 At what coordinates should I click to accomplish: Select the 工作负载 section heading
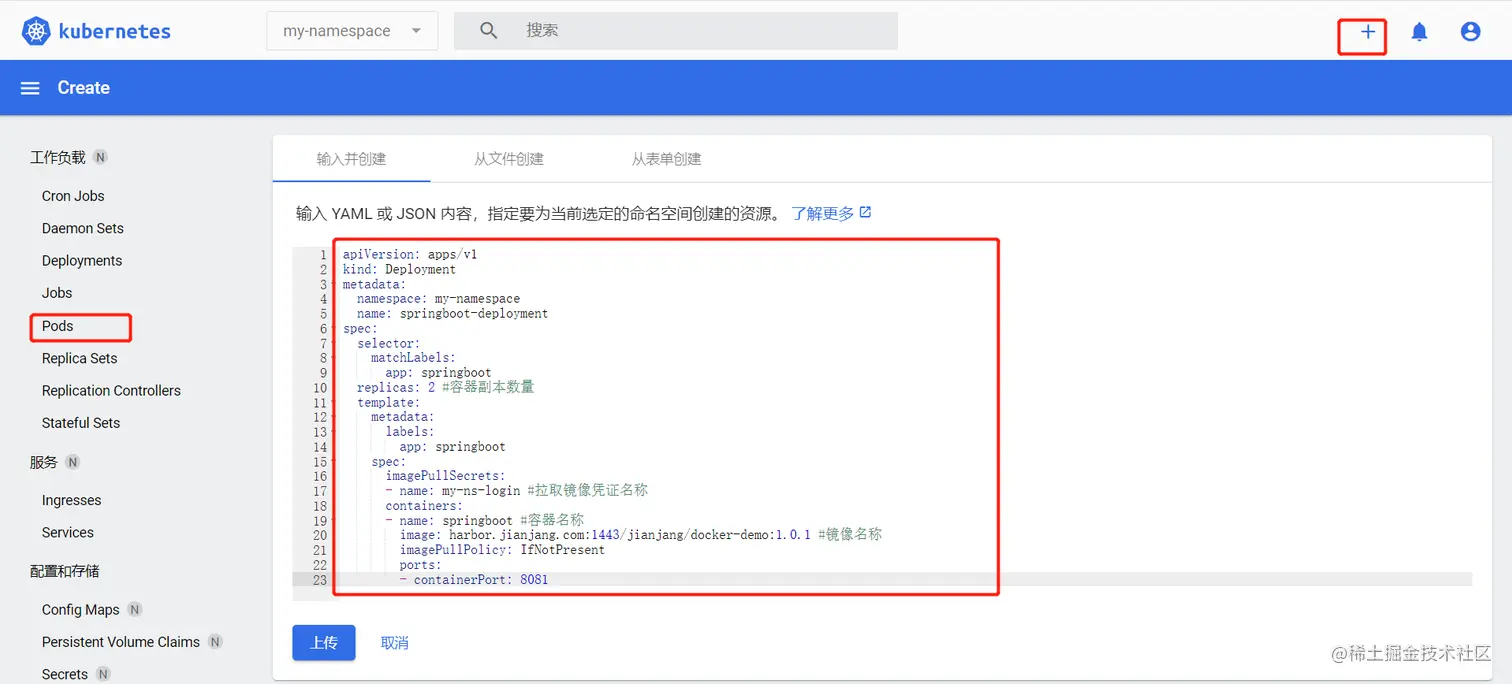tap(58, 157)
